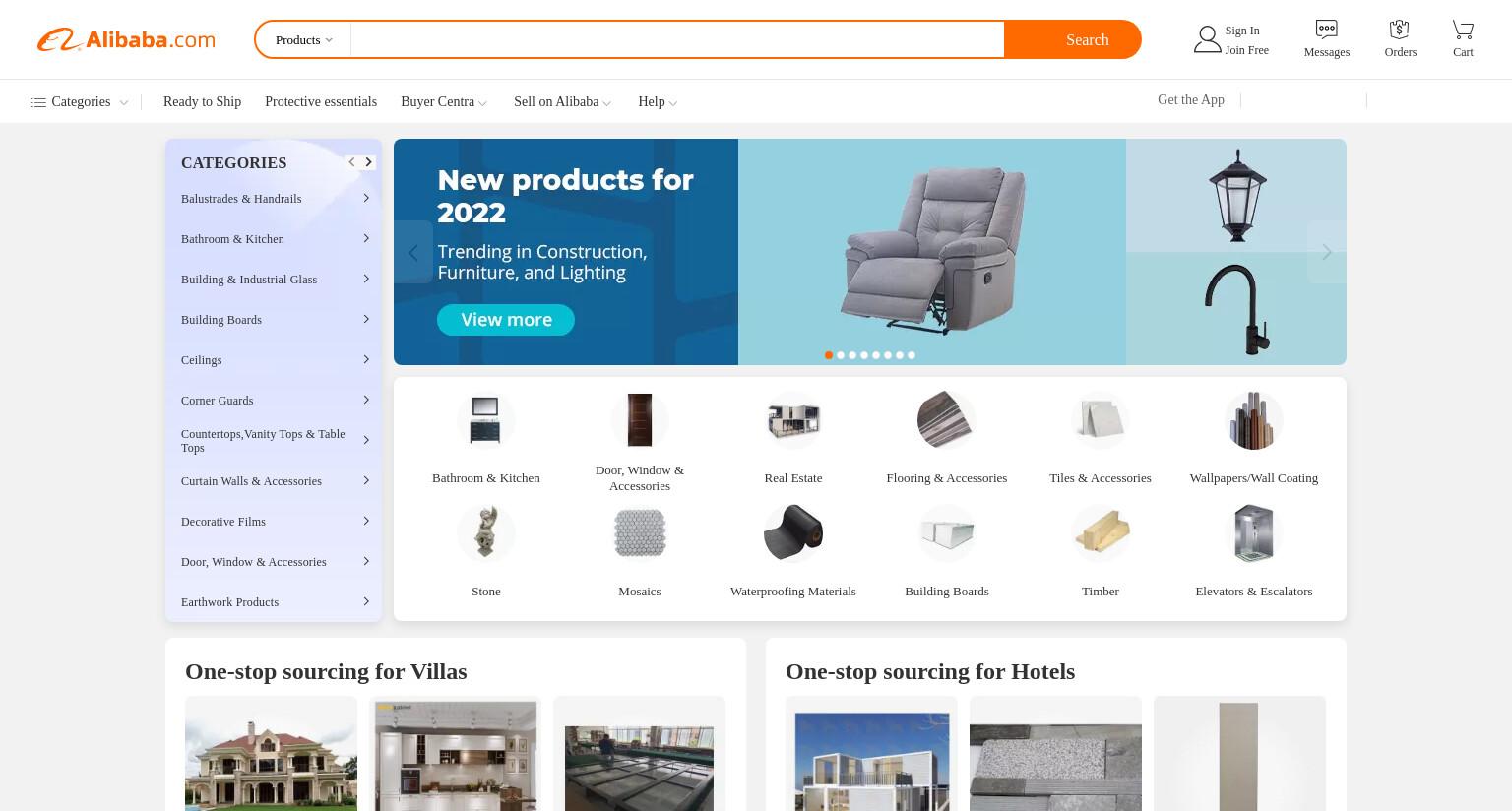Open the Products search type dropdown
Image resolution: width=1512 pixels, height=811 pixels.
303,40
